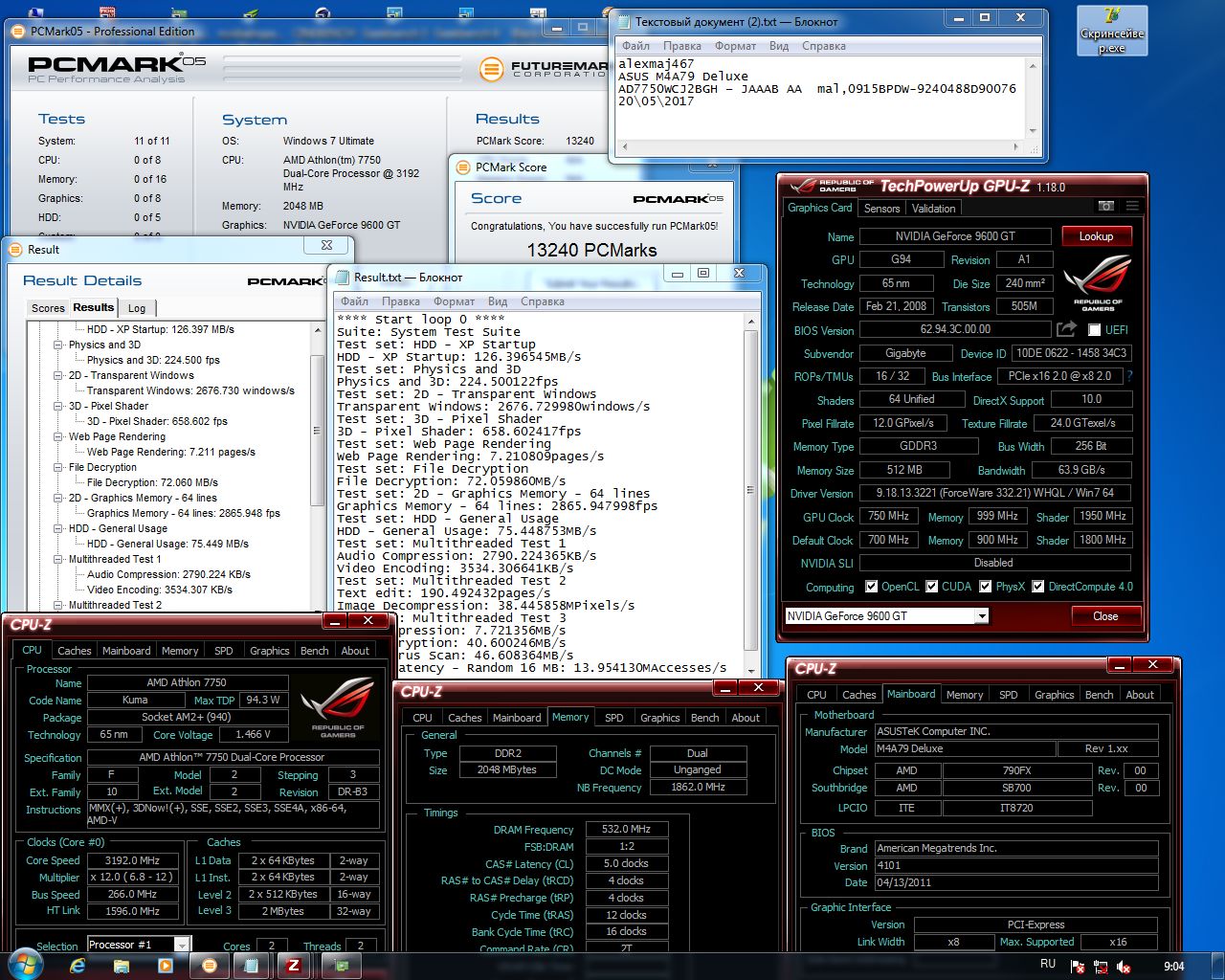
Task: Open the Log tab in Result Details
Action: (137, 308)
